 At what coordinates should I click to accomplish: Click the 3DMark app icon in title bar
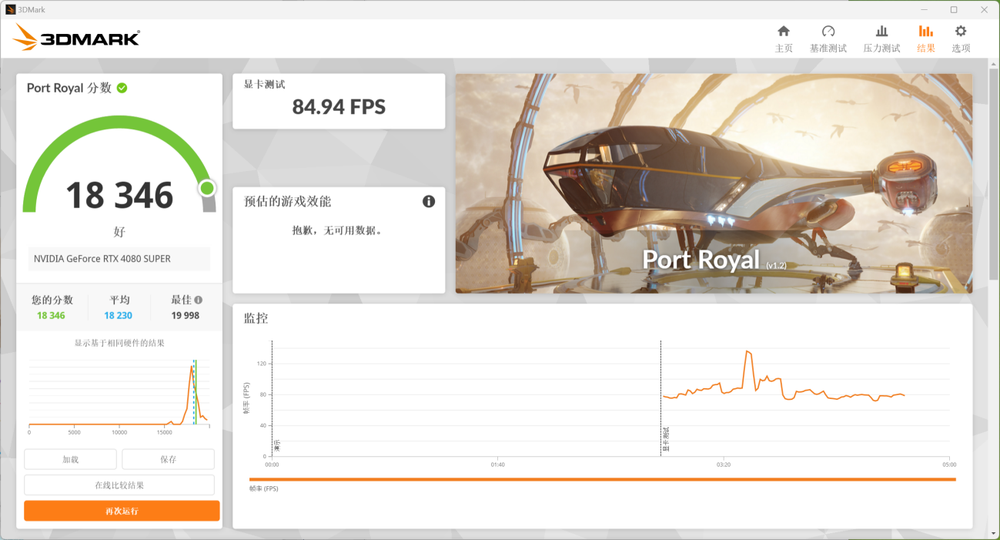coord(10,10)
